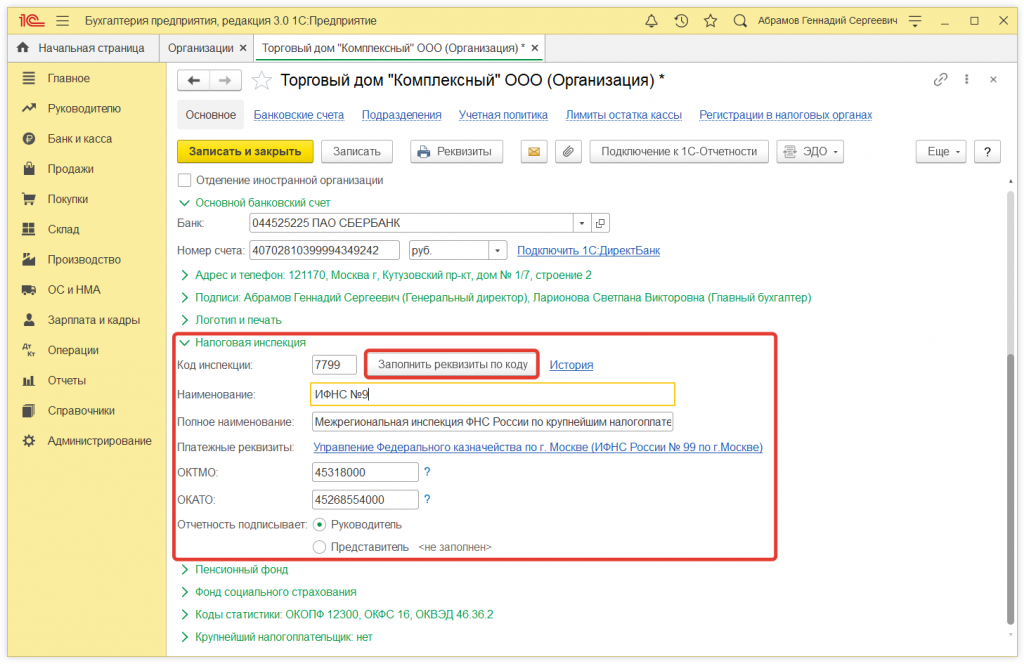Open the 'ЭДО' dropdown button
Screen dimensions: 1024x664
coord(810,151)
